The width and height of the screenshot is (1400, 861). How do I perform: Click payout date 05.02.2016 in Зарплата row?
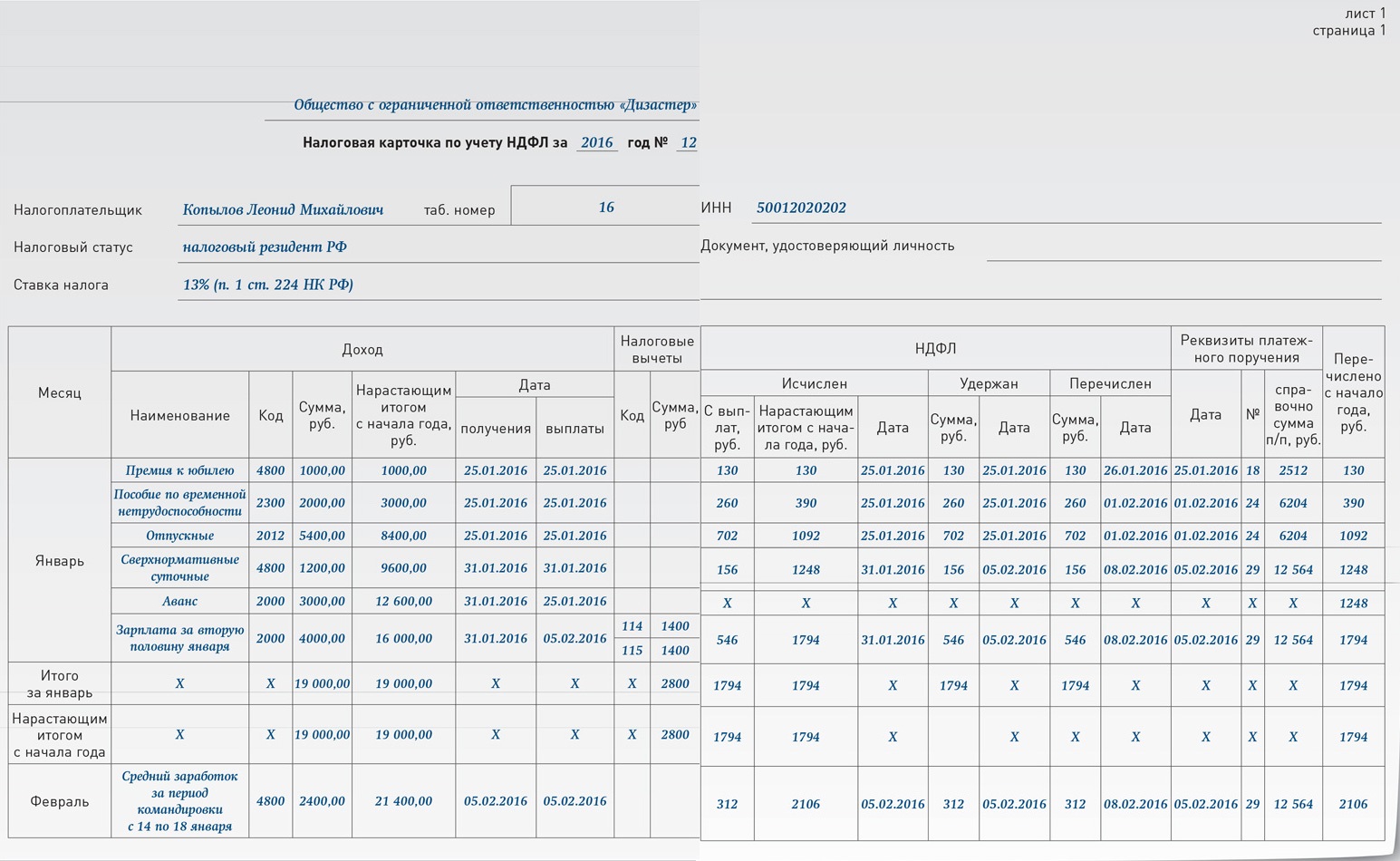[574, 638]
